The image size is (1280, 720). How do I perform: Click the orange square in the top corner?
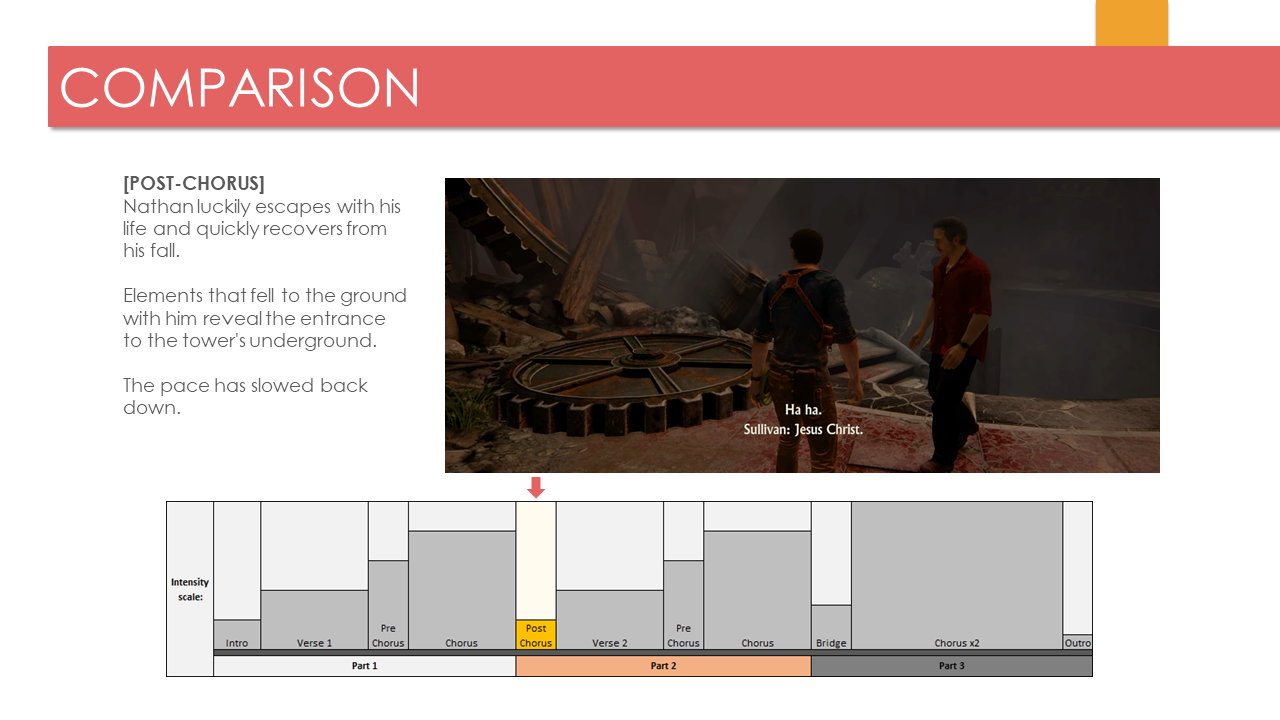click(1131, 23)
